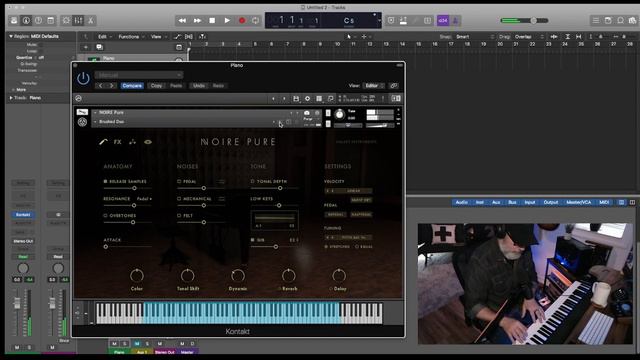Open the Media Browser icon at toolbar end
The height and width of the screenshot is (360, 640).
click(632, 20)
